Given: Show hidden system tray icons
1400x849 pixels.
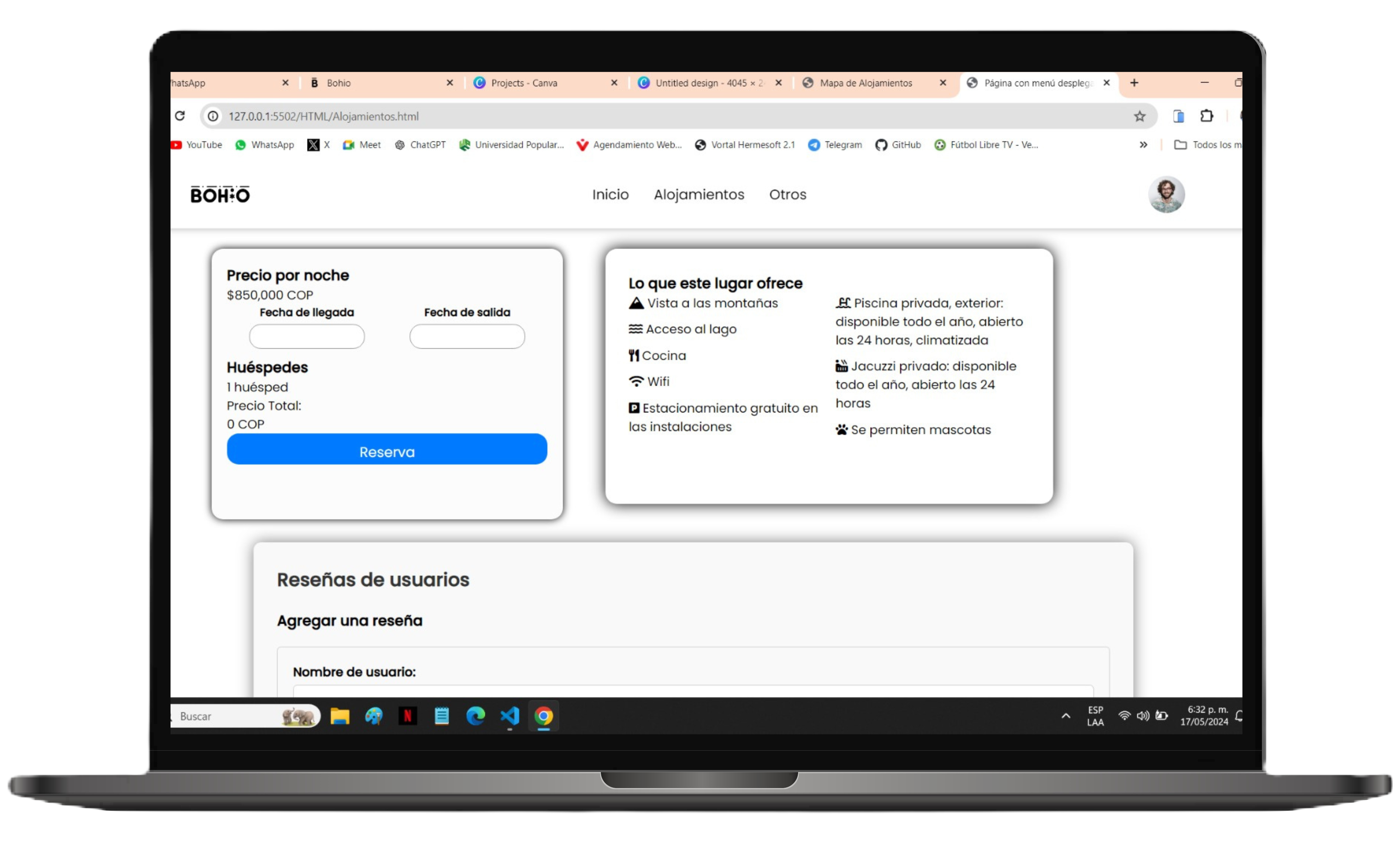Looking at the screenshot, I should [x=1066, y=716].
